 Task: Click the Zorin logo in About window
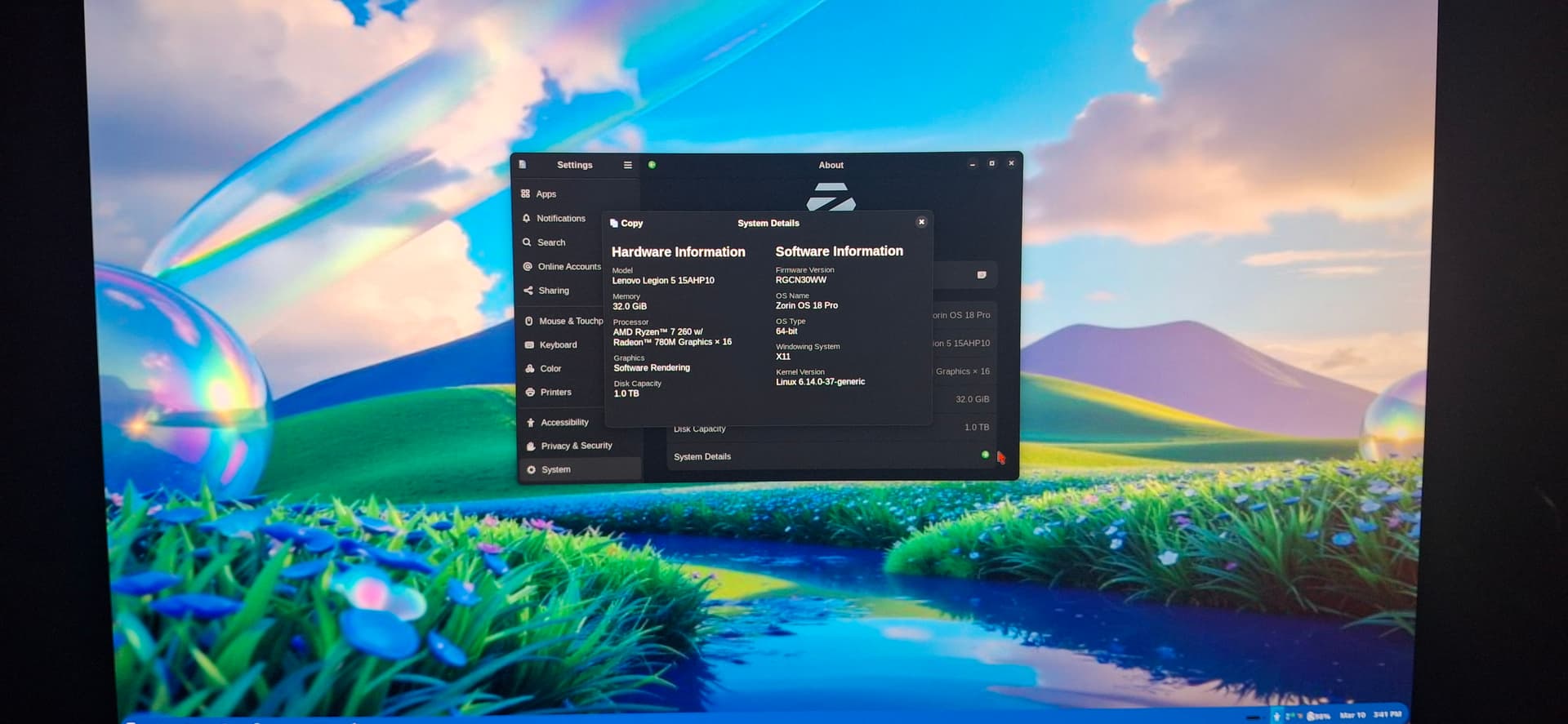pyautogui.click(x=831, y=197)
